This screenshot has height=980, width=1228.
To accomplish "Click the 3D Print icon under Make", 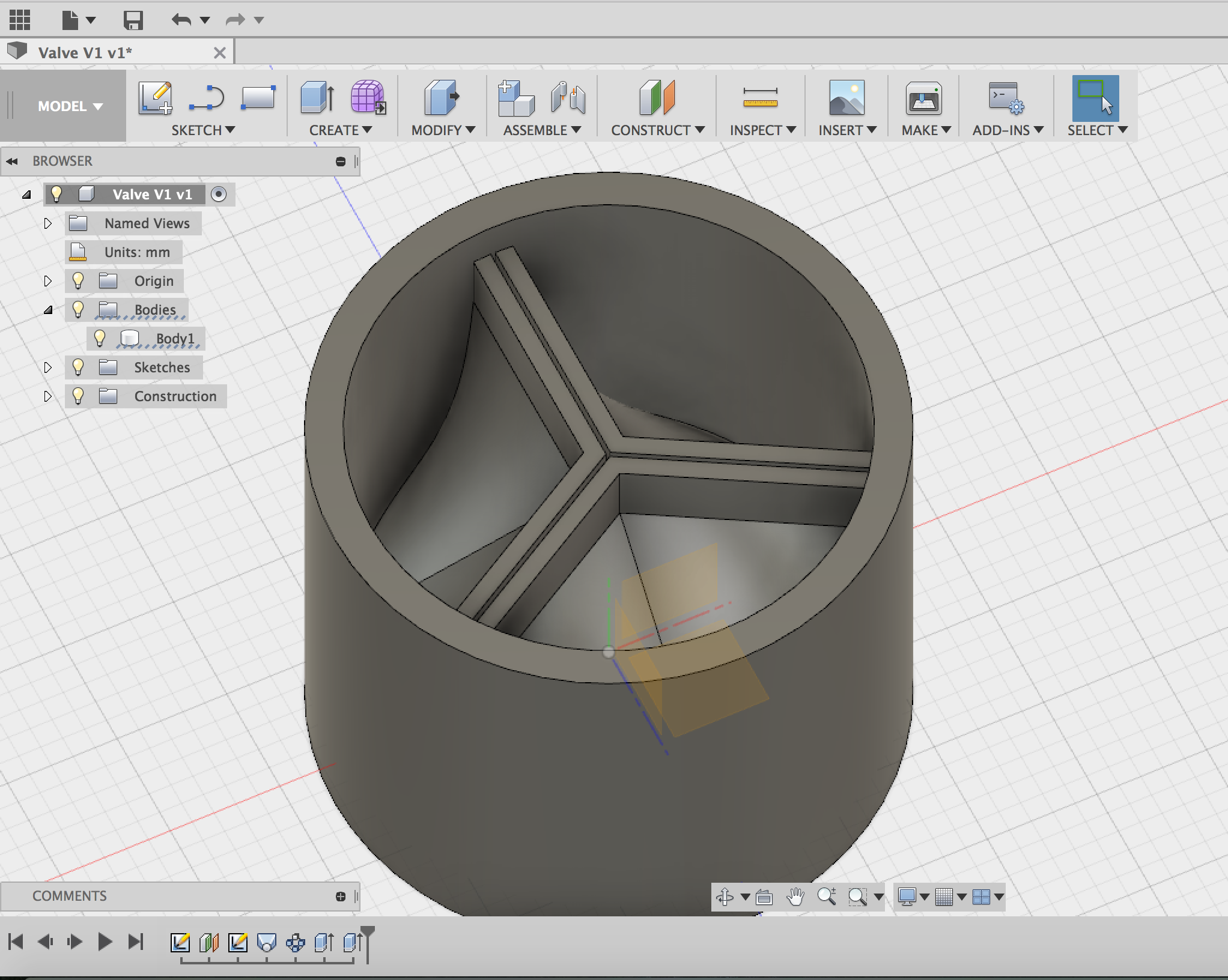I will 923,98.
